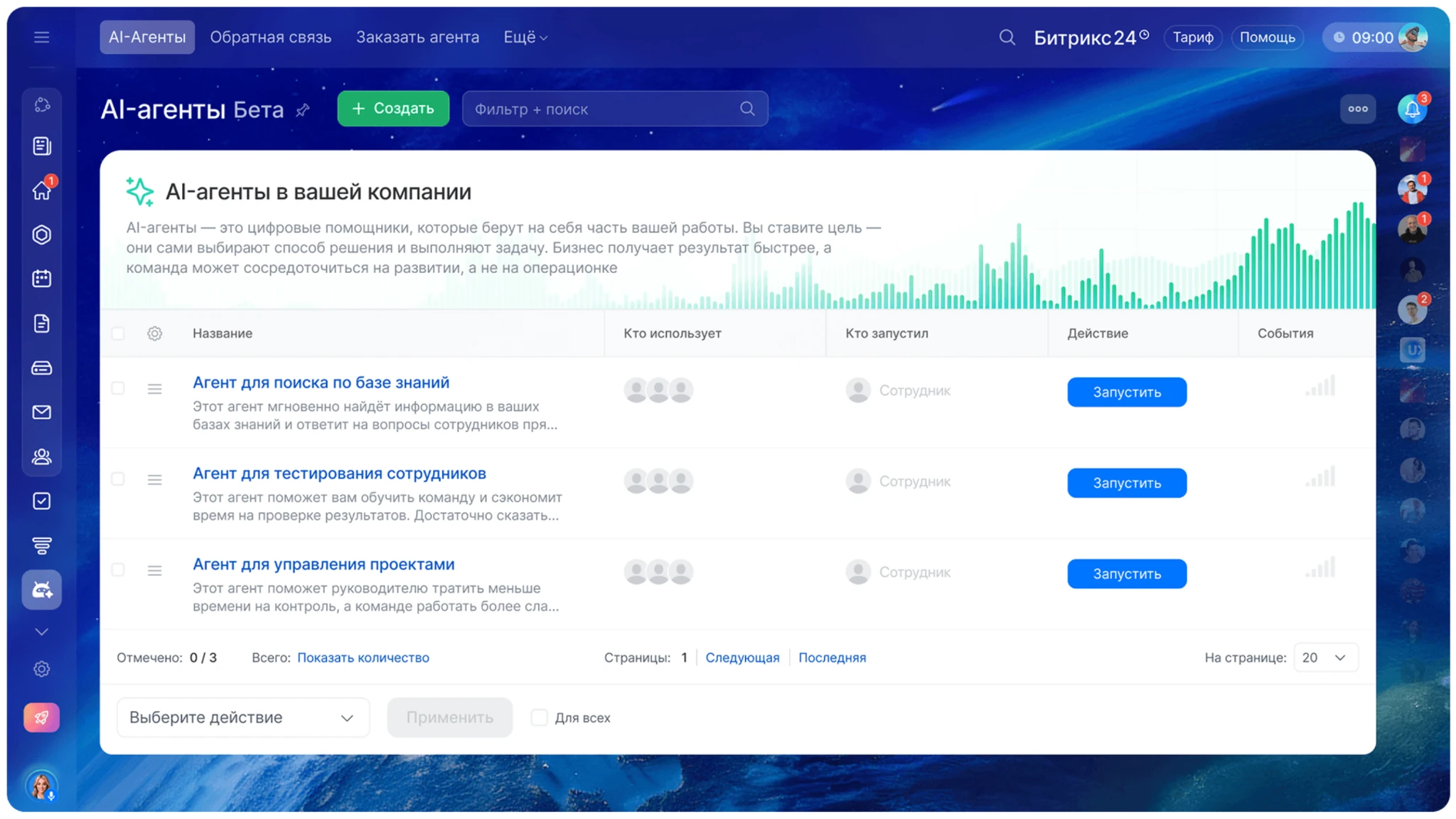The width and height of the screenshot is (1456, 819).
Task: Click 'Показать количество' link
Action: coord(363,658)
